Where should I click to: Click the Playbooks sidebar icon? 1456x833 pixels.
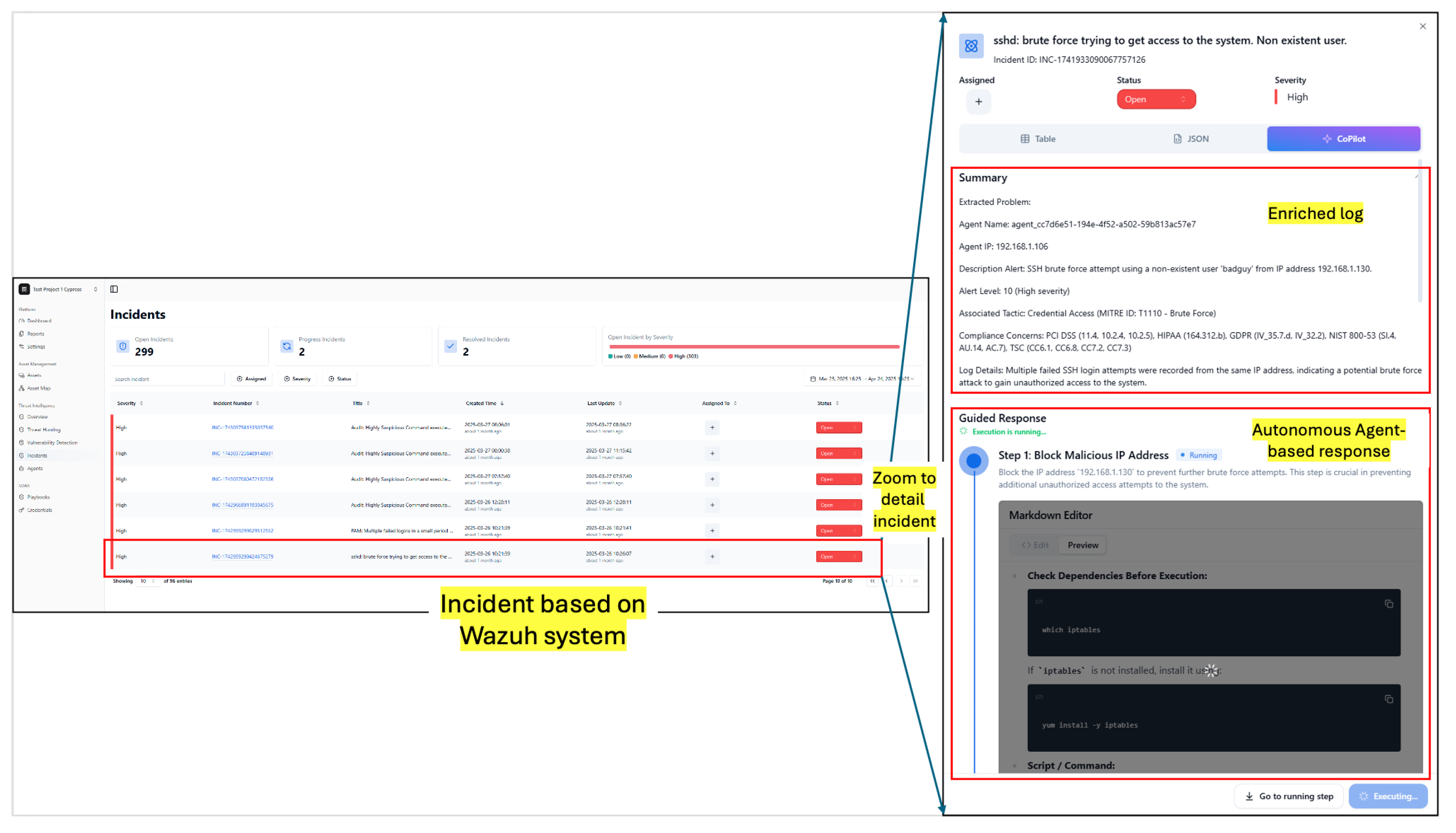point(22,498)
